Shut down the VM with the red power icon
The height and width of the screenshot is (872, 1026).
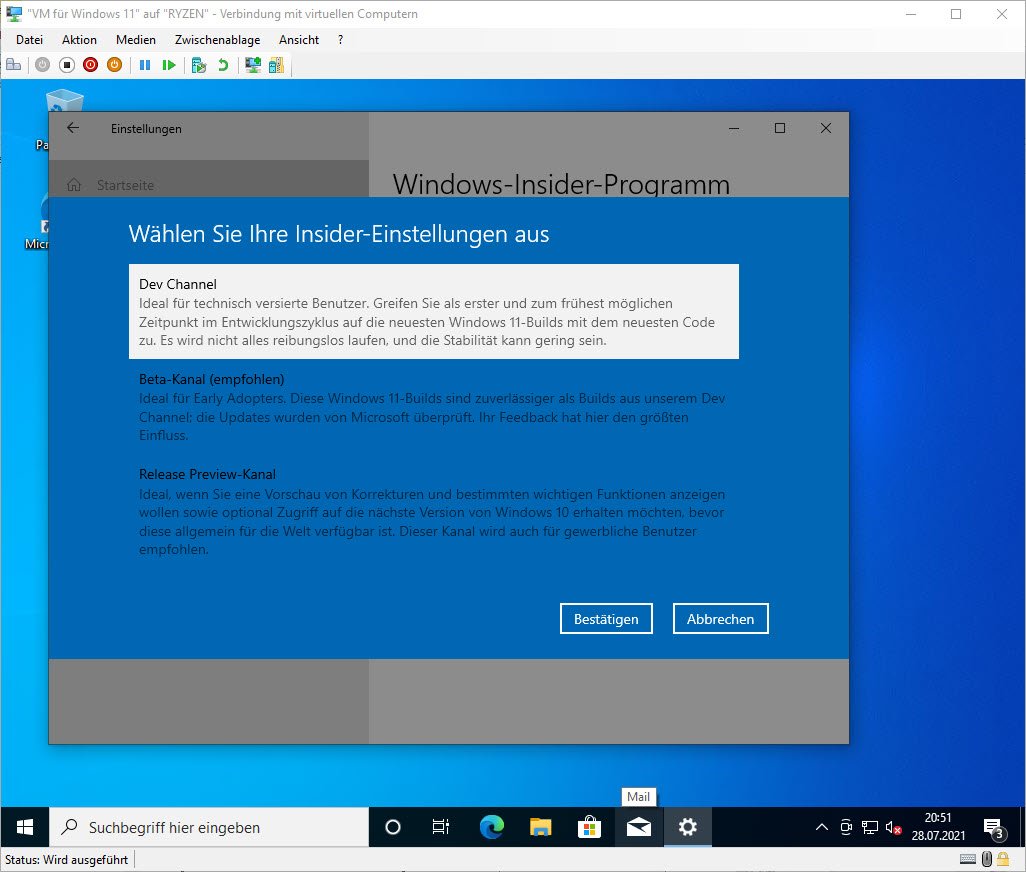pos(90,65)
